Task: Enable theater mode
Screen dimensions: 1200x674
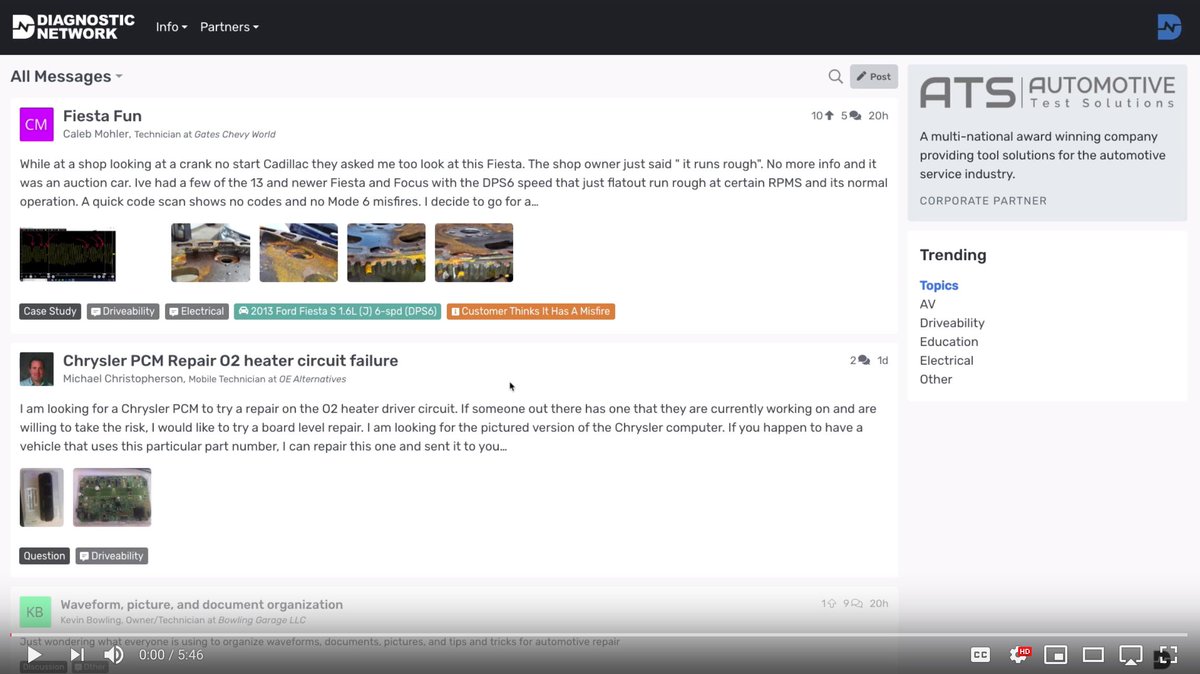Action: coord(1093,655)
